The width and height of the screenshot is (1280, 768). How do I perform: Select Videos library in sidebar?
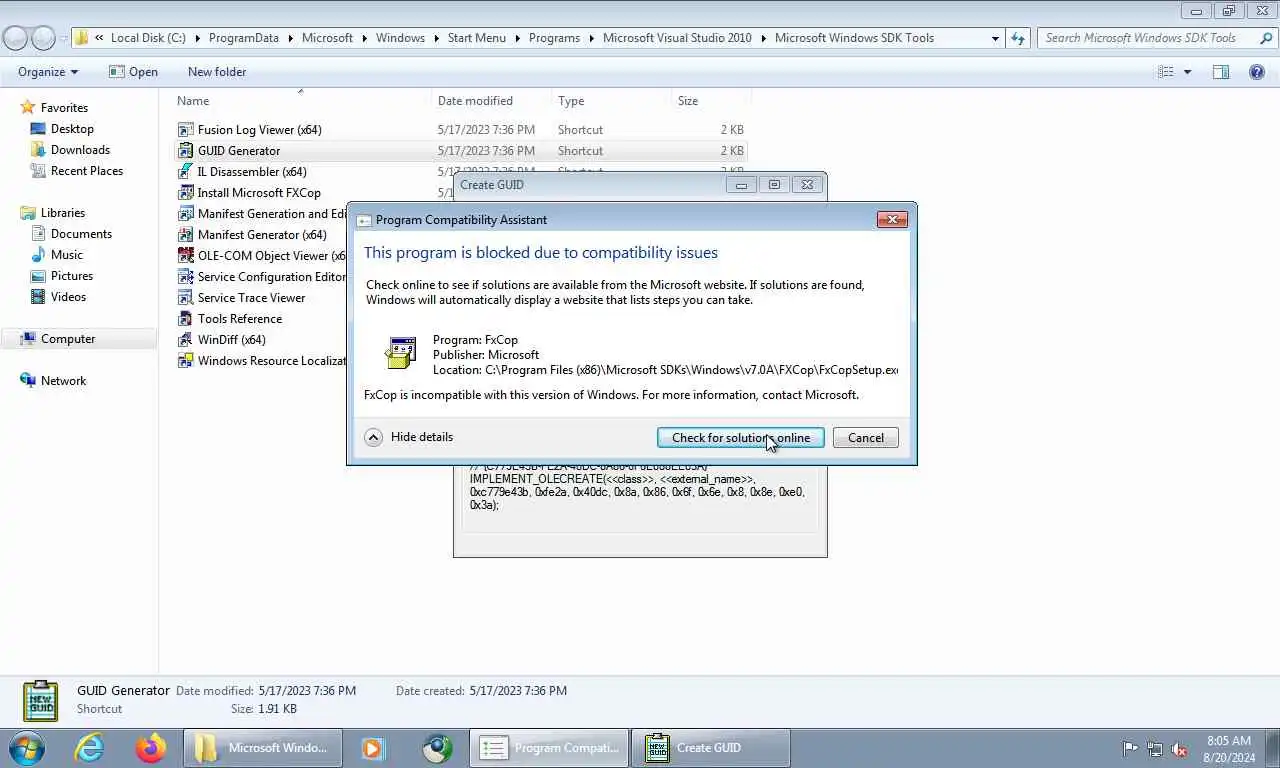click(x=68, y=297)
